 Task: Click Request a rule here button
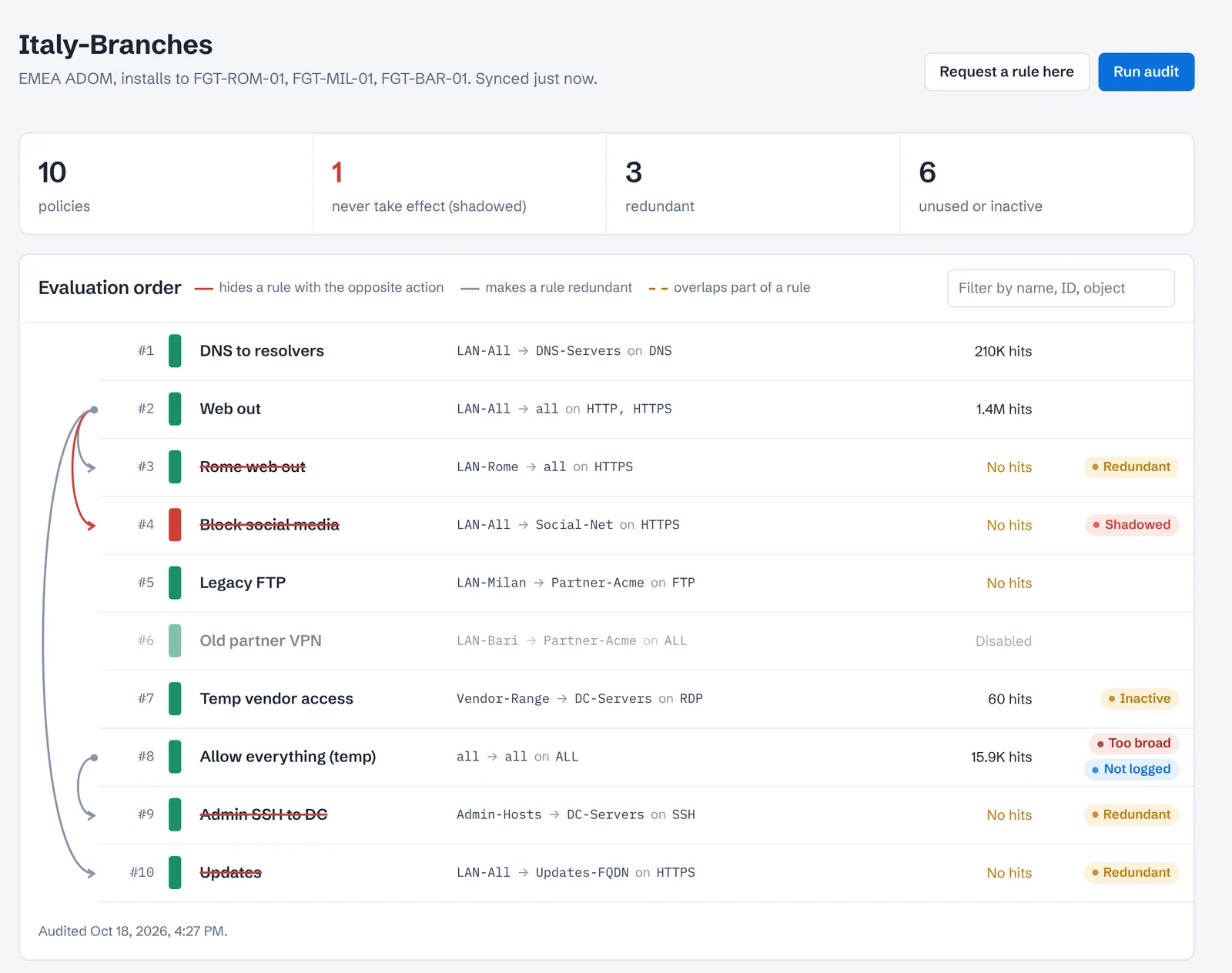click(x=1006, y=72)
